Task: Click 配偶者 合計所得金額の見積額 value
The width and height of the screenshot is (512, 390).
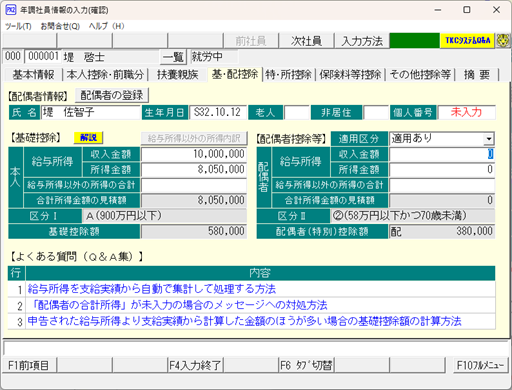Action: (x=442, y=200)
